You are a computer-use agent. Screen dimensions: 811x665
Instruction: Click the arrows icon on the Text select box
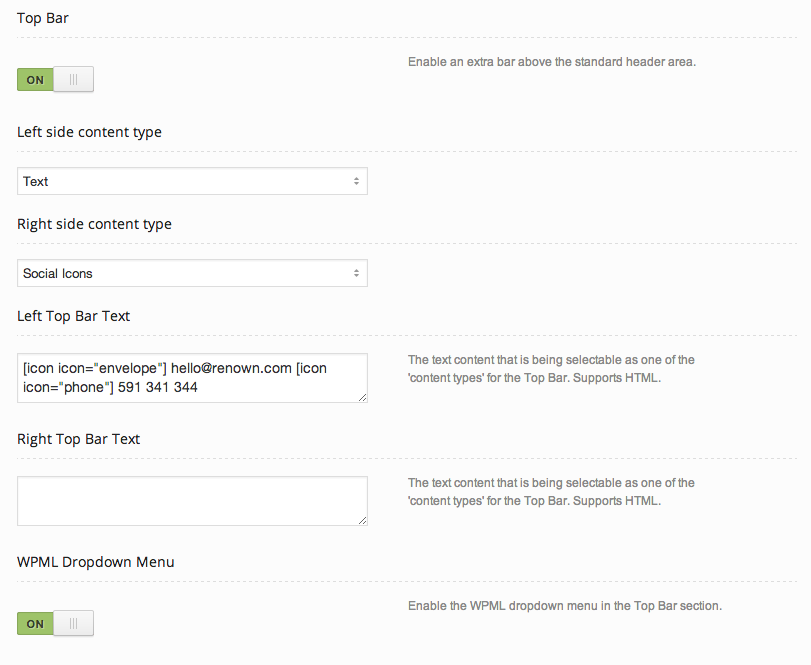(356, 181)
